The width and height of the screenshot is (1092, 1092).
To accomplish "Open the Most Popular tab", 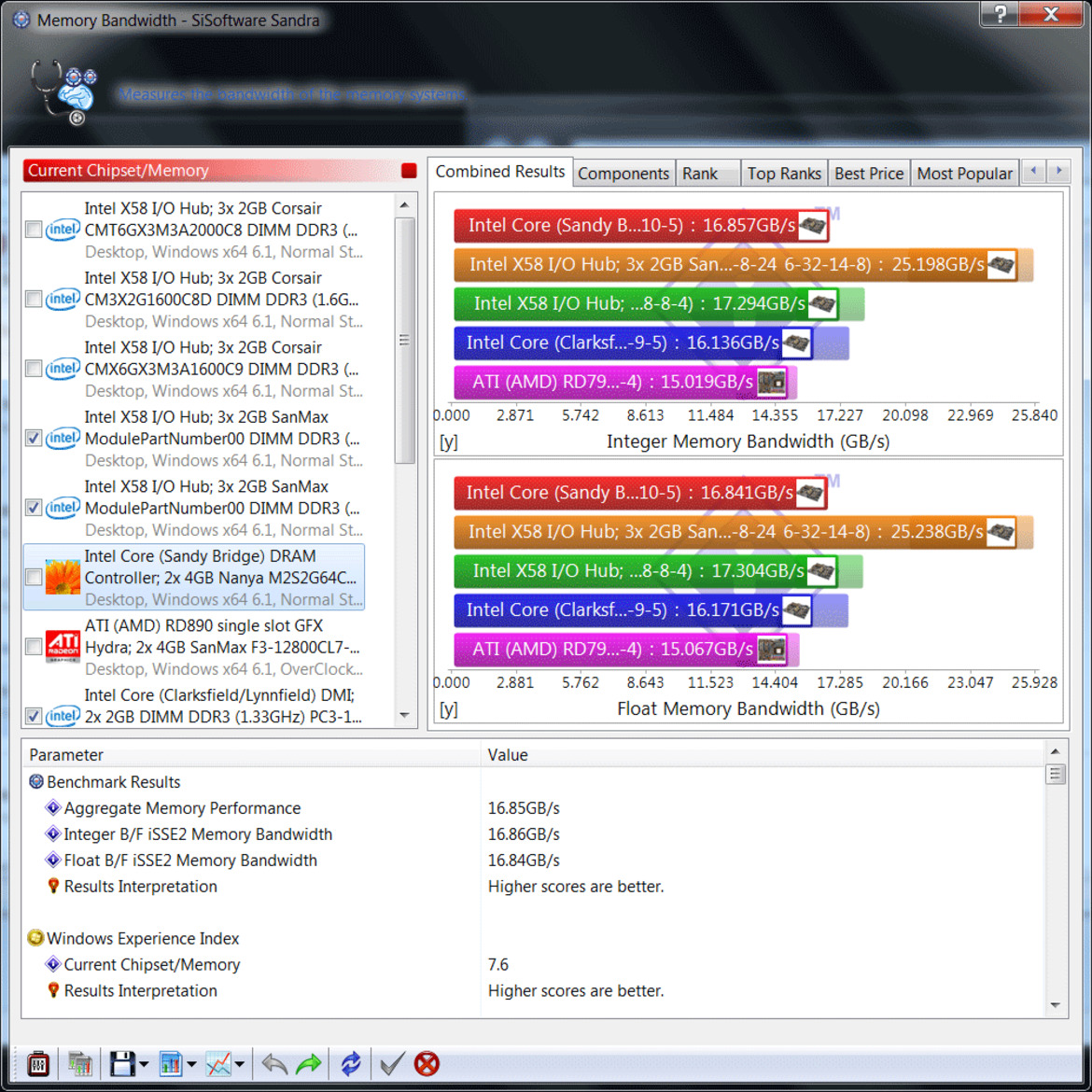I will 964,174.
